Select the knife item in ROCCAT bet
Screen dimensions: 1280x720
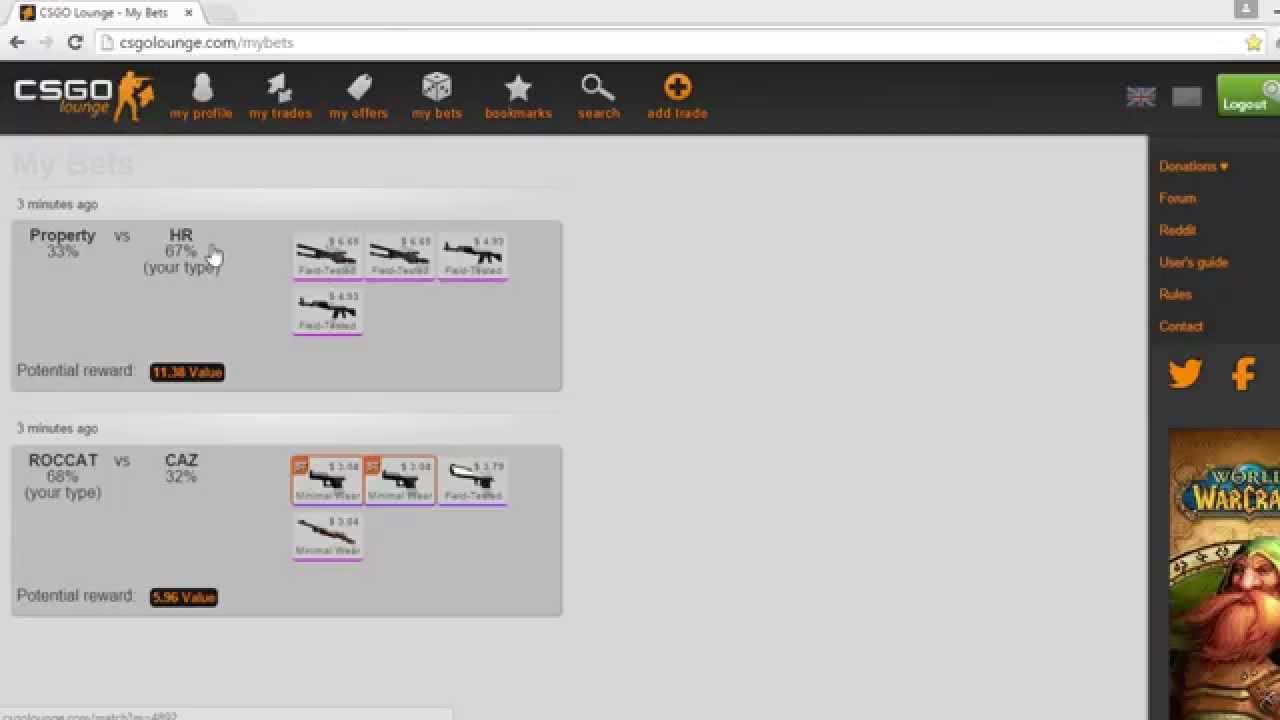(473, 482)
